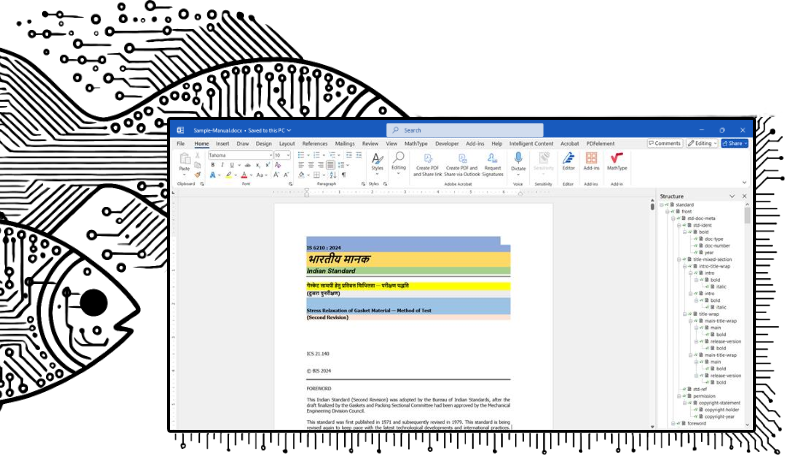The image size is (800, 457).
Task: Click the Comments button
Action: pos(664,143)
